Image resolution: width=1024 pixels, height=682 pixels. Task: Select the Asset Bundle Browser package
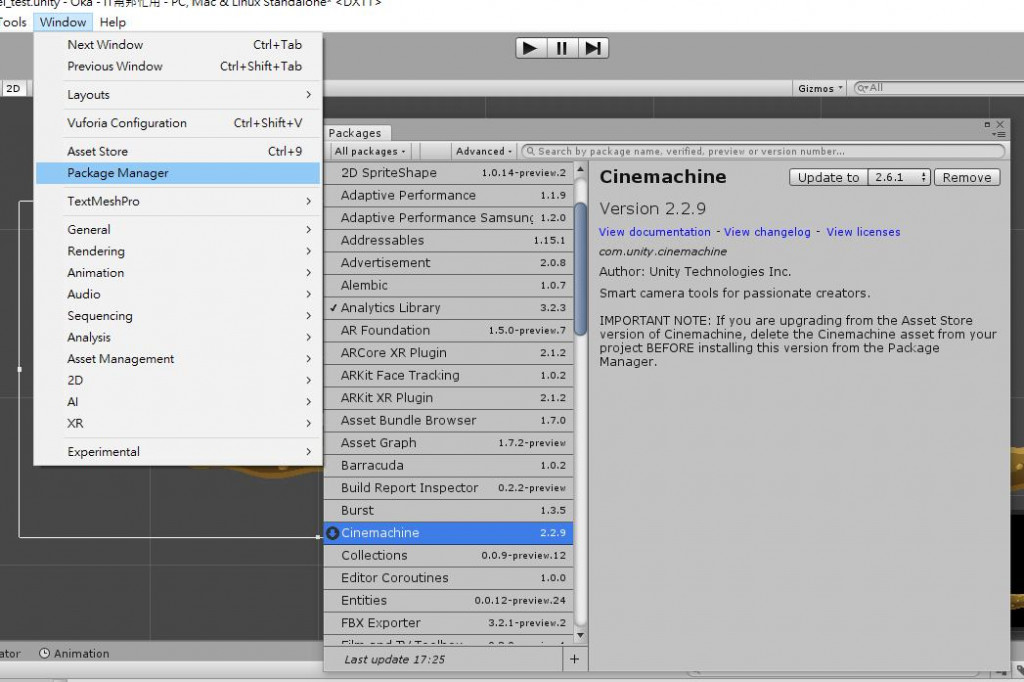pos(449,421)
